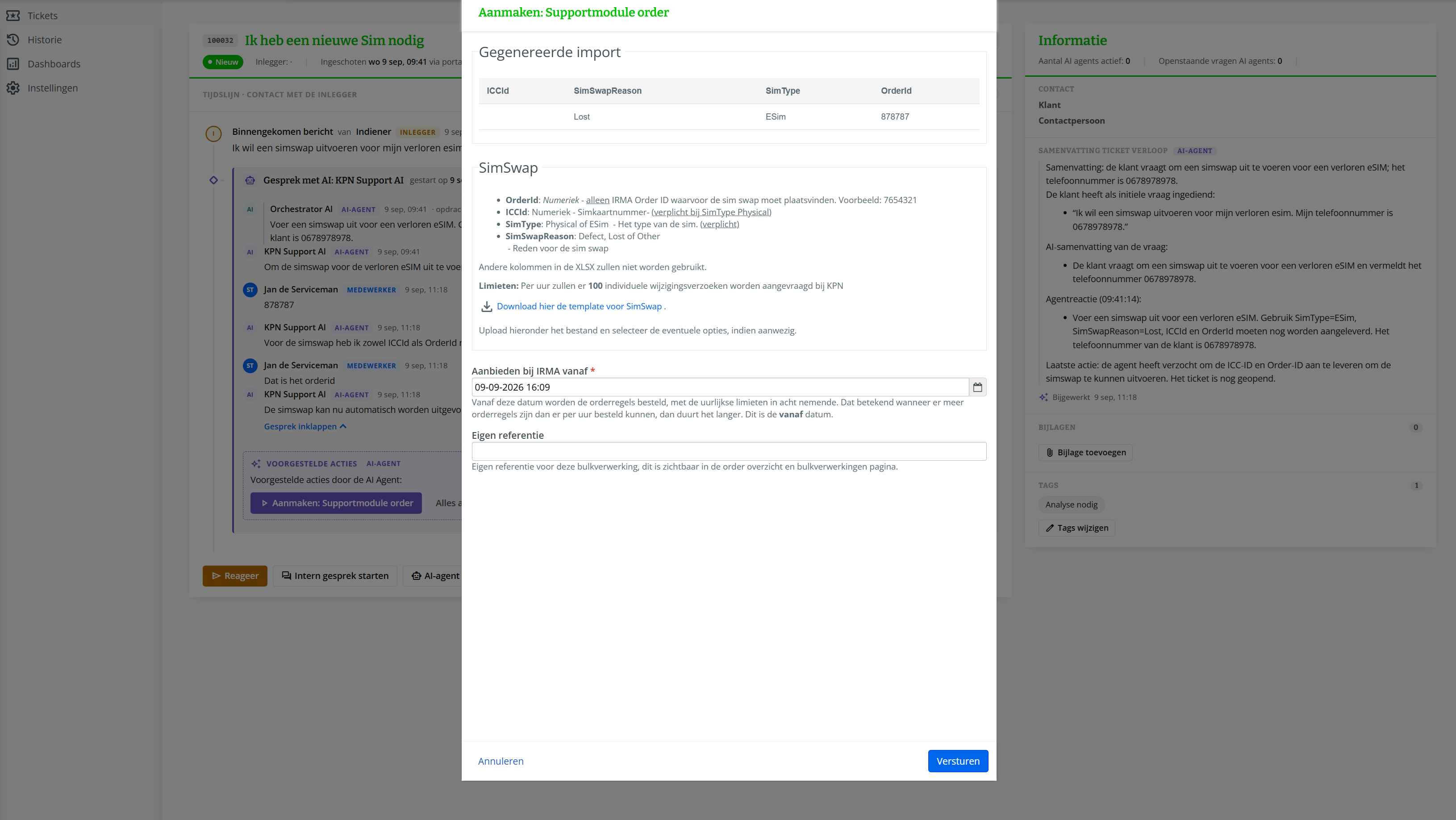This screenshot has width=1456, height=820.
Task: Open Dashboards in the sidebar
Action: tap(54, 64)
